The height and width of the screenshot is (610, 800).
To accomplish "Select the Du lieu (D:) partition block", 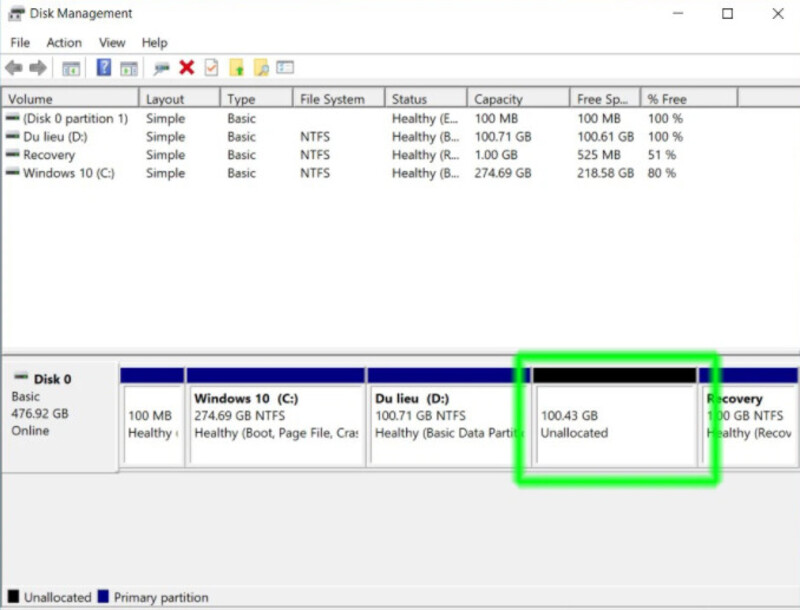I will (449, 416).
